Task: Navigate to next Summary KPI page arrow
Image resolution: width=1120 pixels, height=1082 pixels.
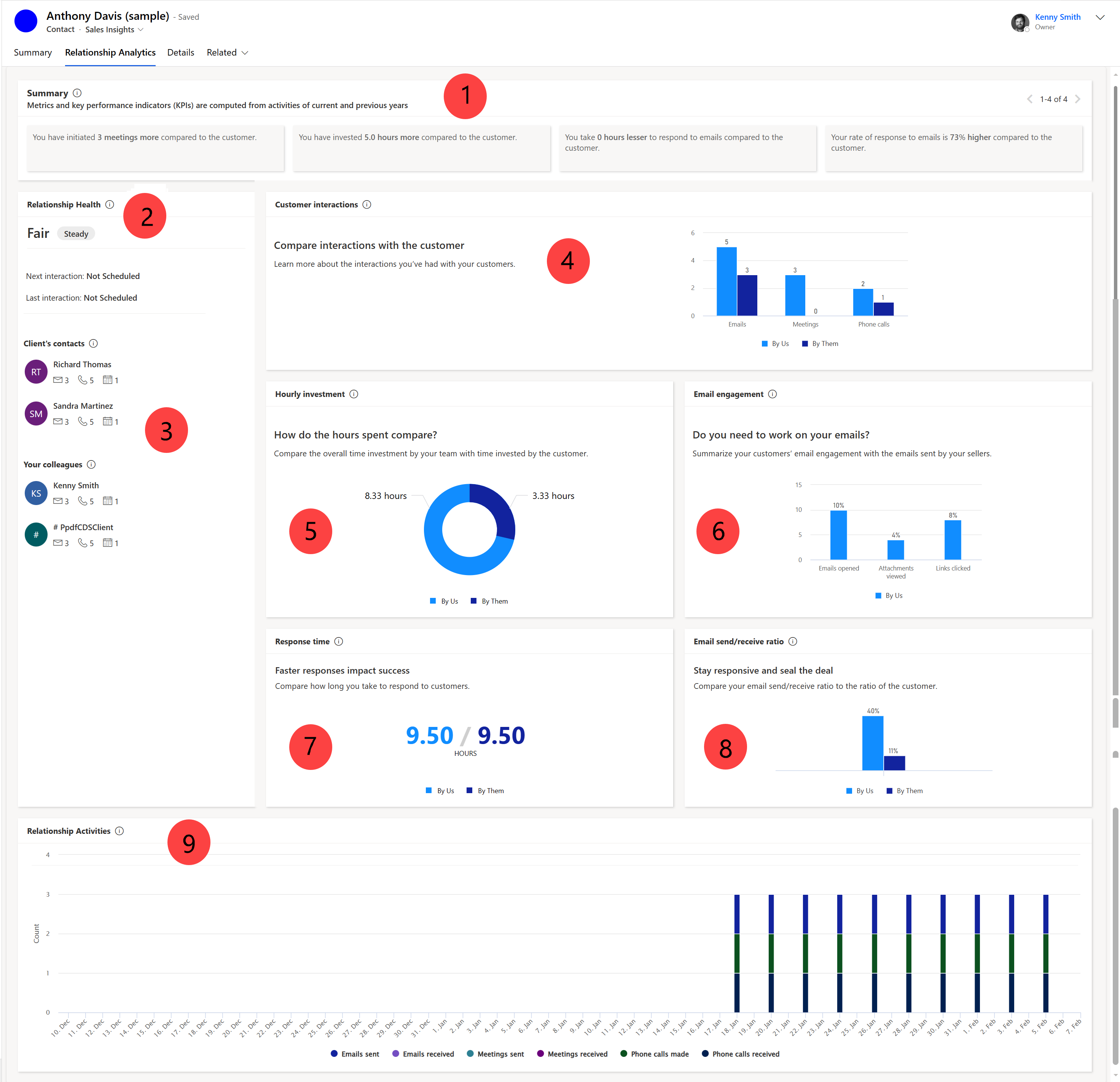Action: [1085, 99]
